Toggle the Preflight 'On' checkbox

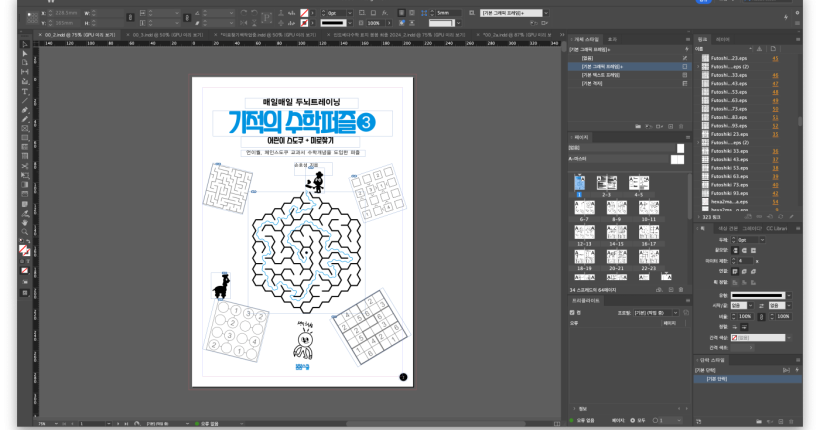coord(573,312)
